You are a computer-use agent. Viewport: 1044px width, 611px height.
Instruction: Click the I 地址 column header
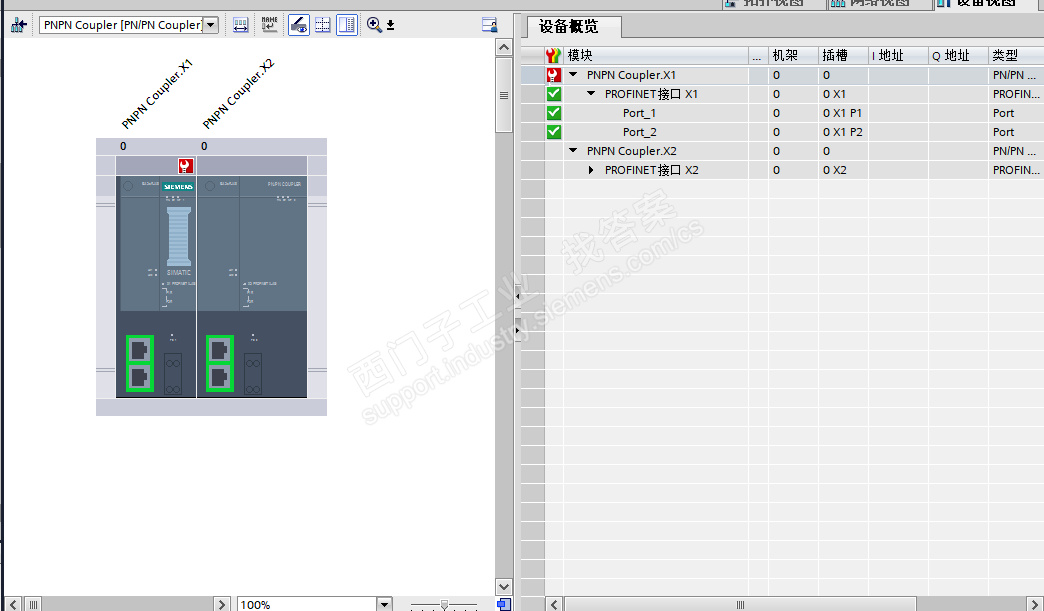click(898, 55)
